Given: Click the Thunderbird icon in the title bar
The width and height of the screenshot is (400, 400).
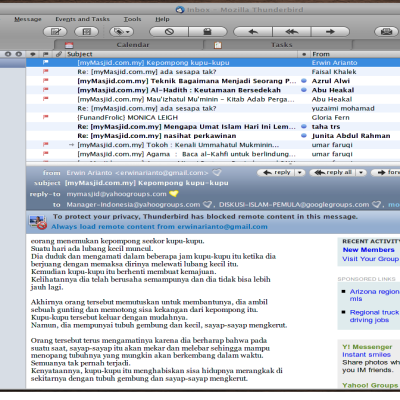Looking at the screenshot, I should (180, 10).
